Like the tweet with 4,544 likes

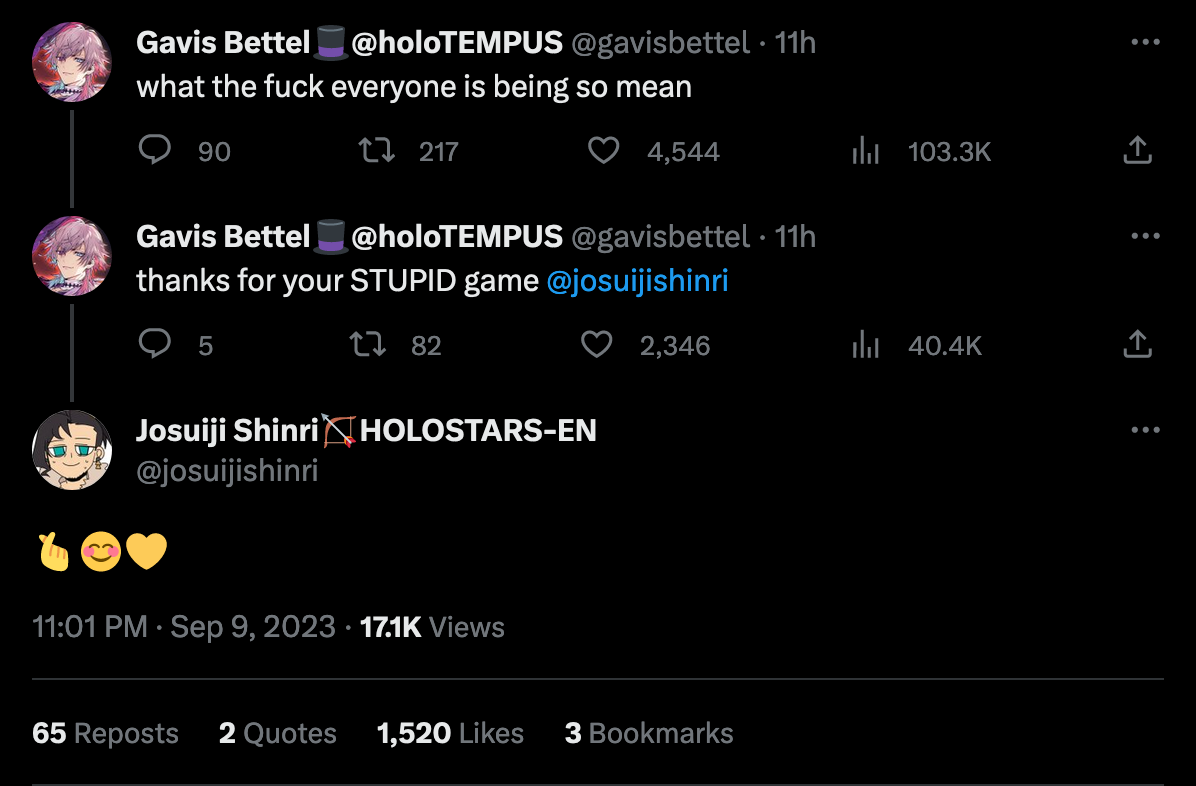pos(603,151)
